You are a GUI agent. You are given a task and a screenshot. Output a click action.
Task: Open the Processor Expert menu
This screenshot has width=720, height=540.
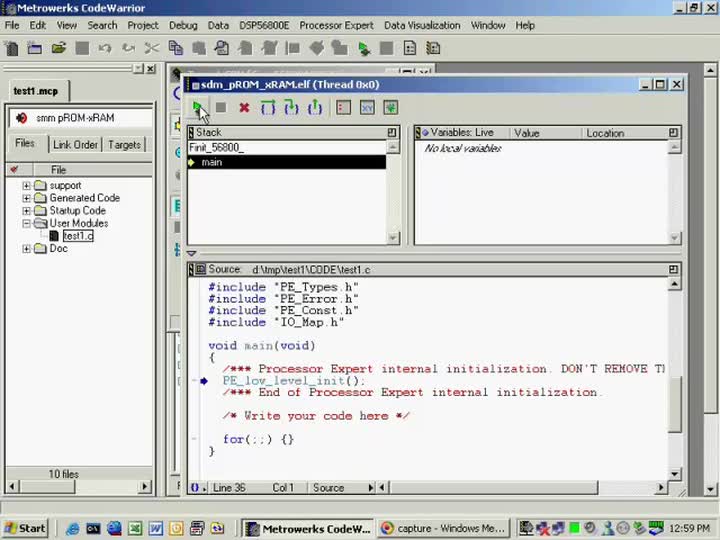coord(336,25)
